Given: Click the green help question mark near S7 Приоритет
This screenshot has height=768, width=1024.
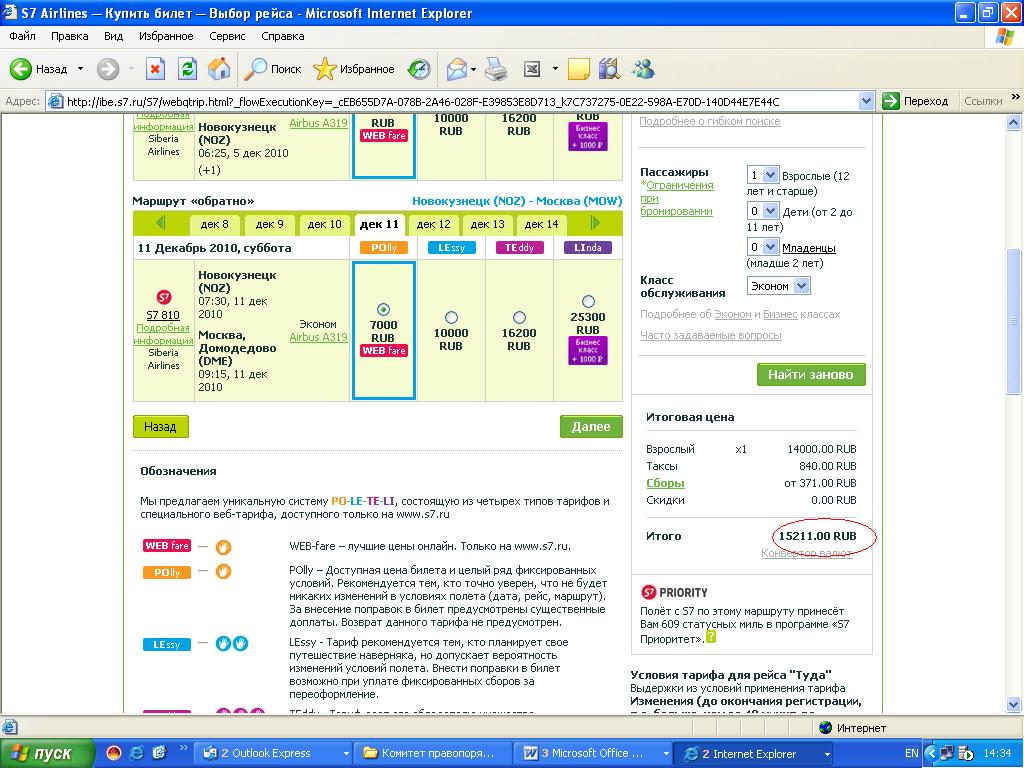Looking at the screenshot, I should pos(711,636).
